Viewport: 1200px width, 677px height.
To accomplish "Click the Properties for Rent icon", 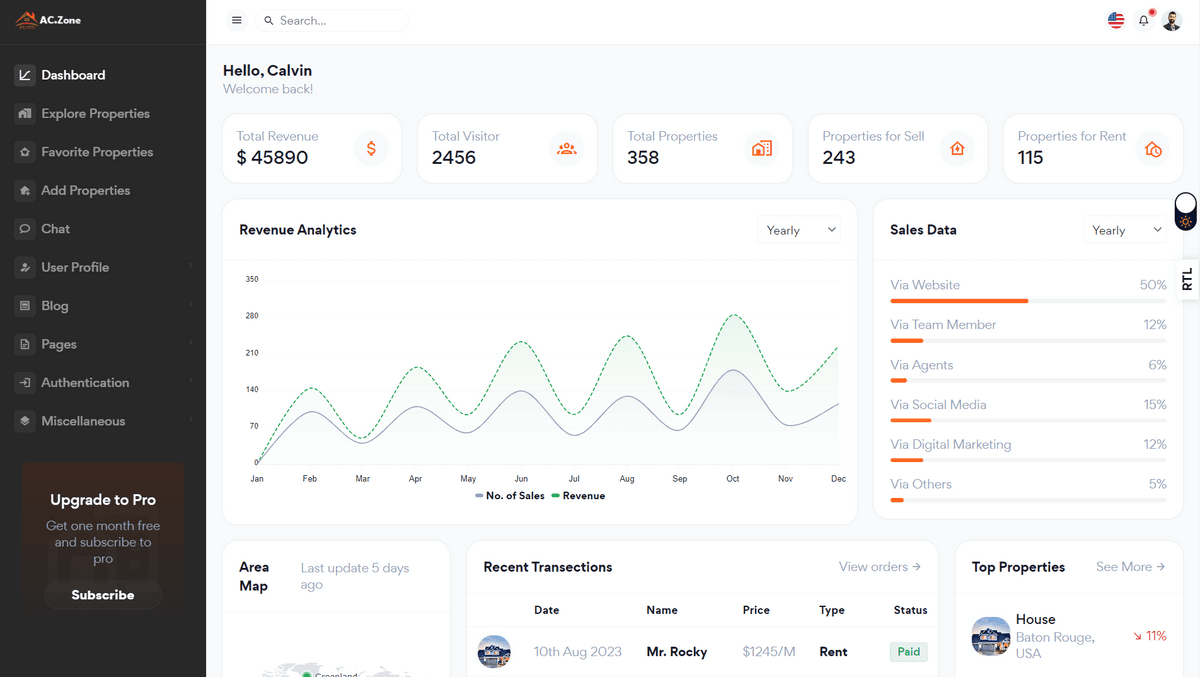I will click(1153, 149).
